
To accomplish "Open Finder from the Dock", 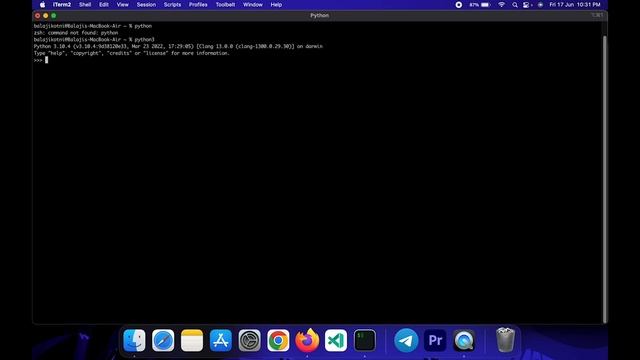I will [x=134, y=340].
